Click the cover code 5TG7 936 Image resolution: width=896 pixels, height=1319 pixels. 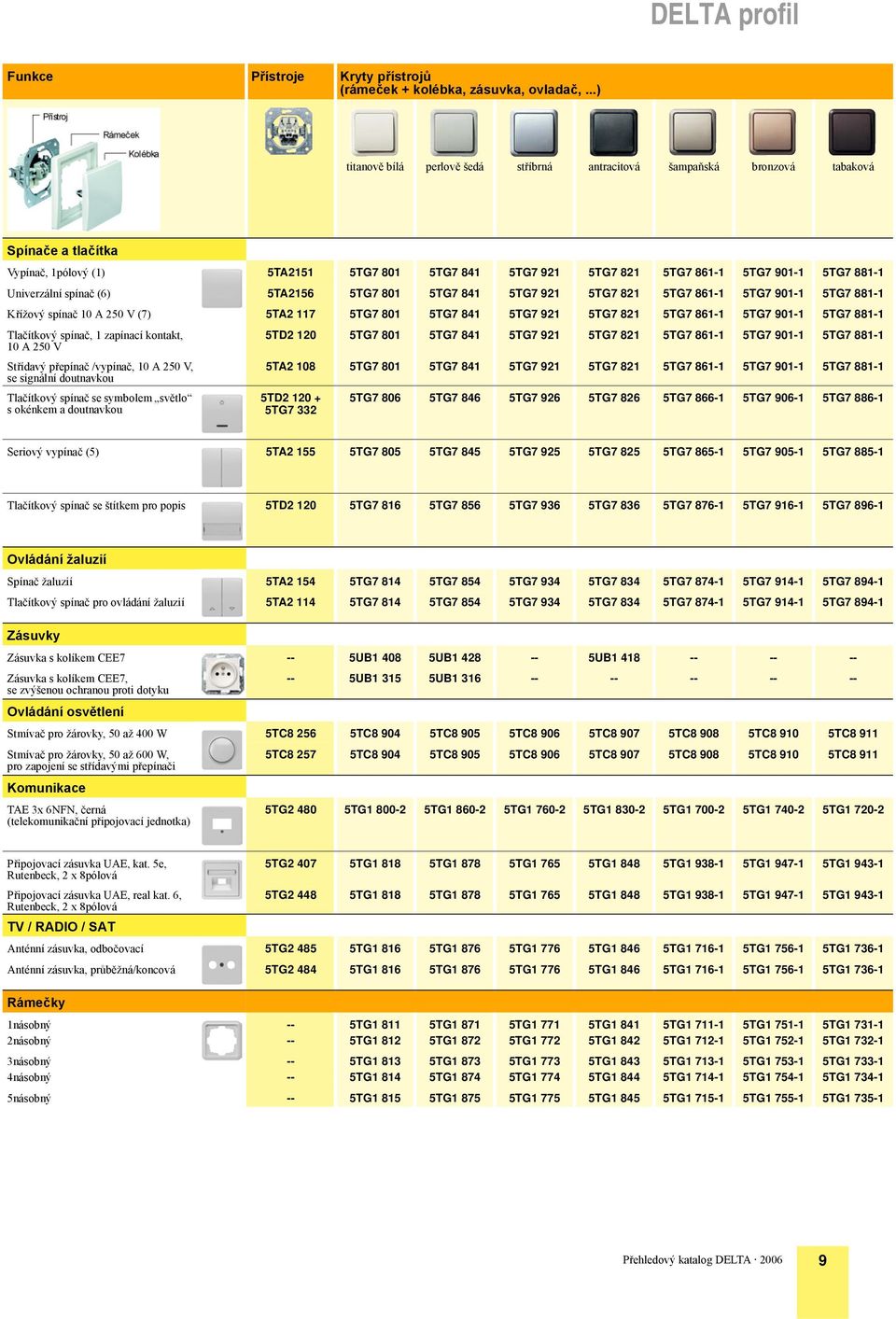coord(535,505)
